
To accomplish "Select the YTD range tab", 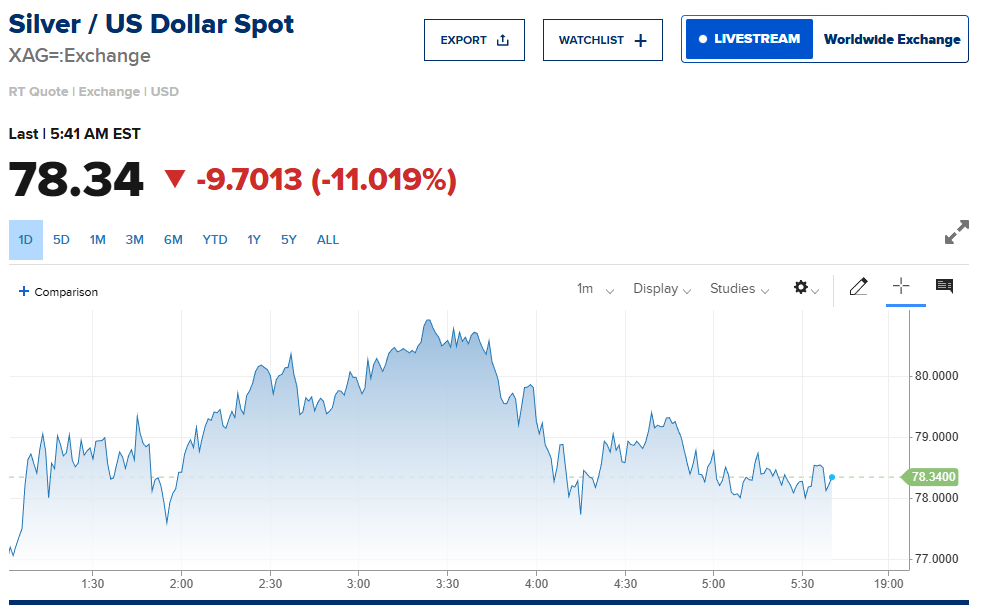I will pos(215,240).
